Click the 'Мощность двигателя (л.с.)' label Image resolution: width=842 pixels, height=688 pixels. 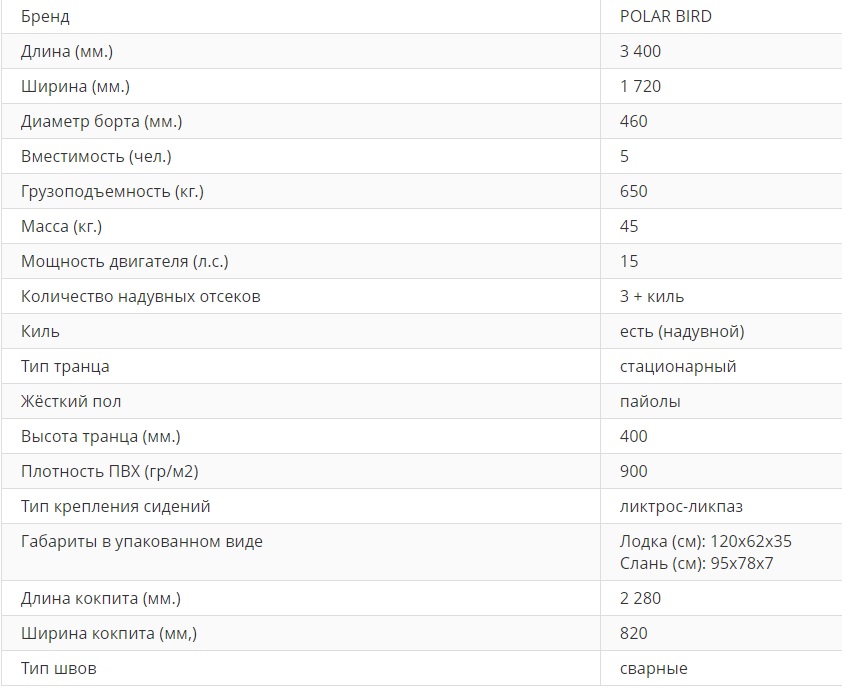tap(125, 262)
